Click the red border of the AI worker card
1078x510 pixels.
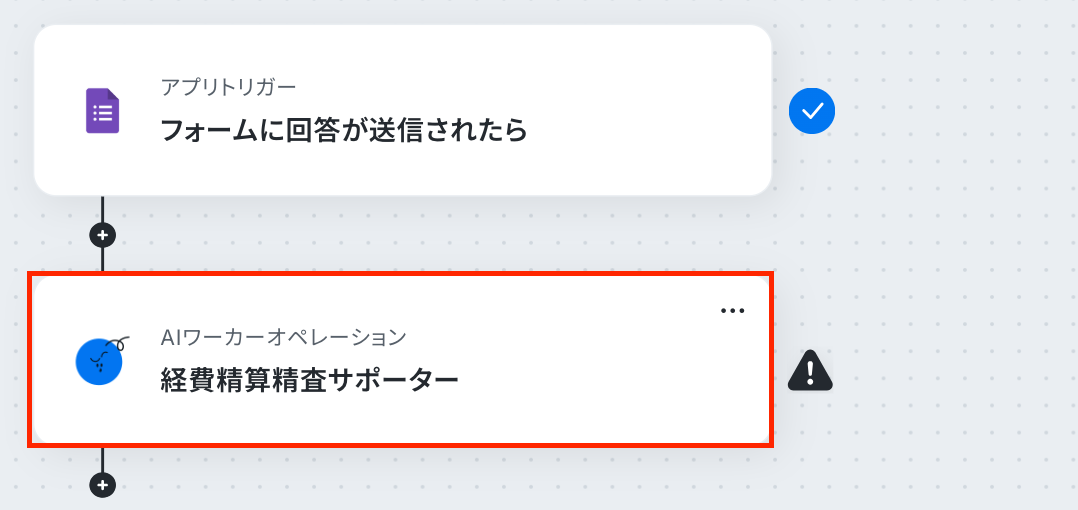(x=401, y=274)
